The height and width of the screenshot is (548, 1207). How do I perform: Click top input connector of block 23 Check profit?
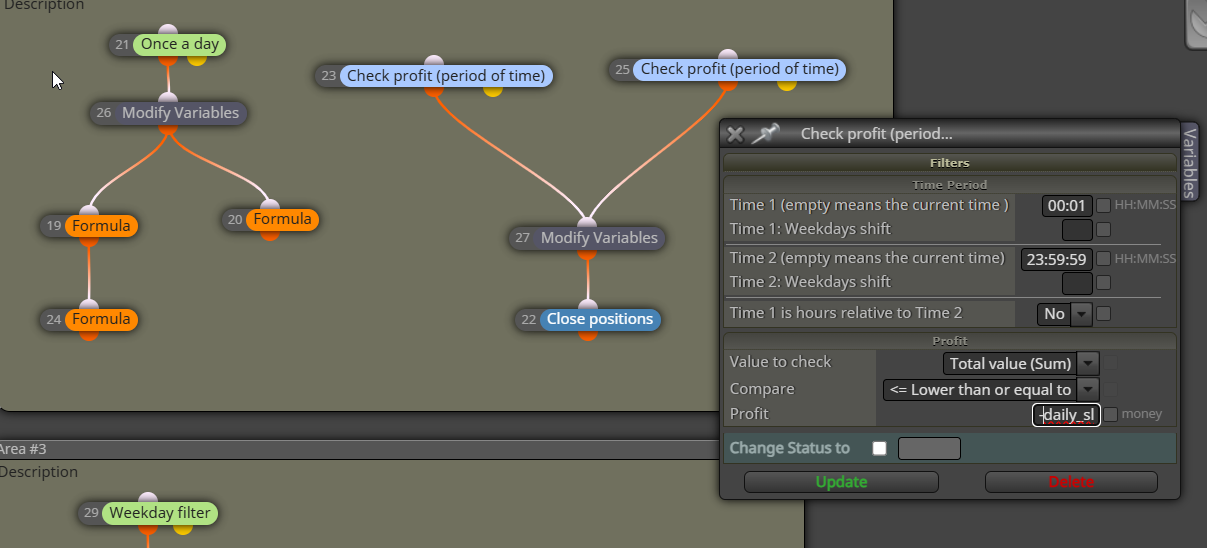coord(433,61)
